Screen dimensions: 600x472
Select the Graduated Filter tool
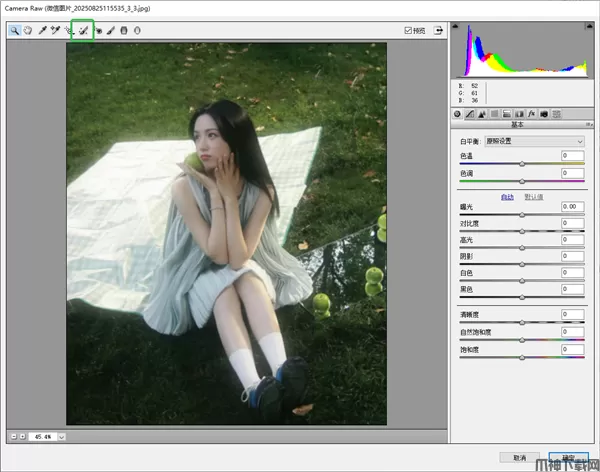[x=124, y=31]
